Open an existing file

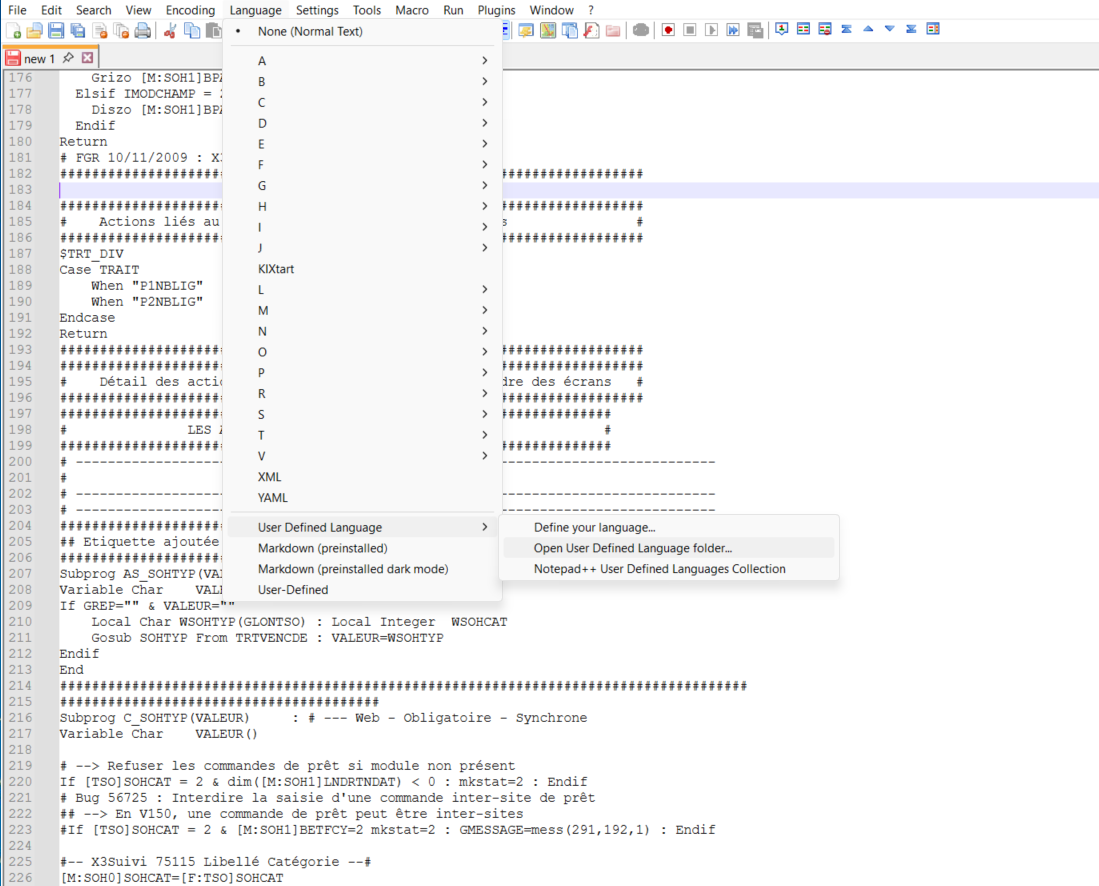tap(34, 30)
